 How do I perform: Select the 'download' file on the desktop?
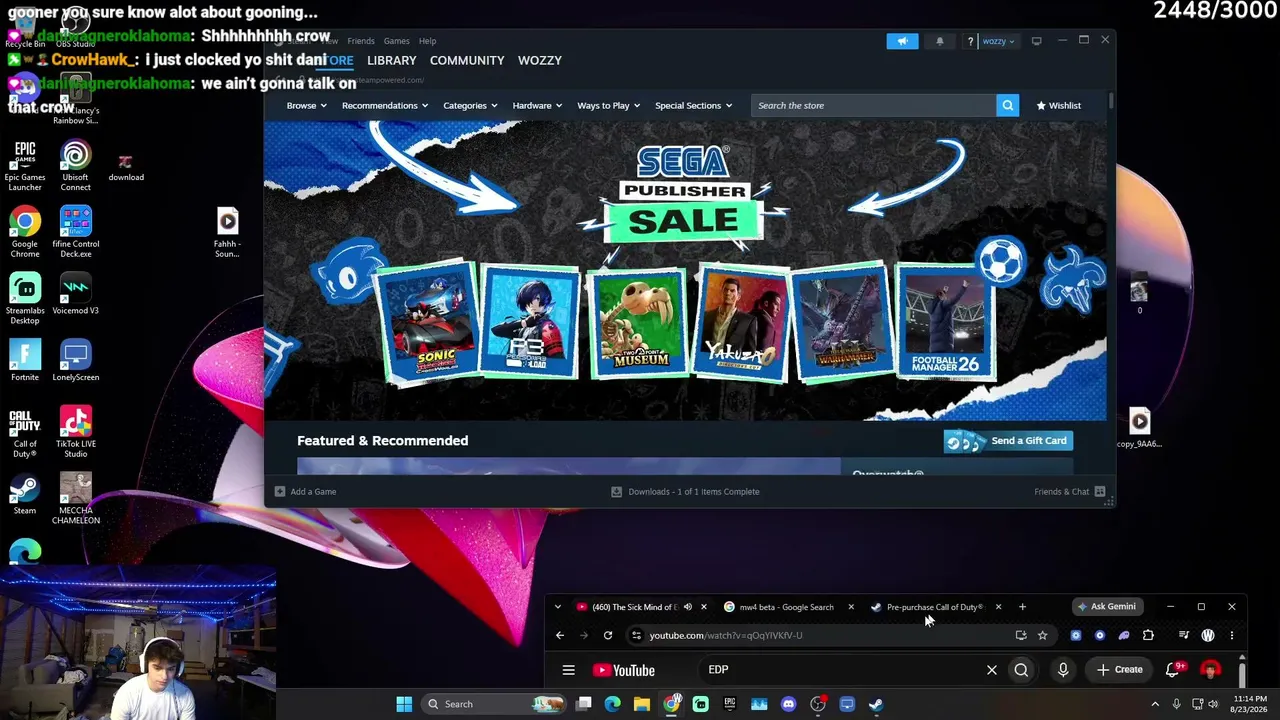126,166
